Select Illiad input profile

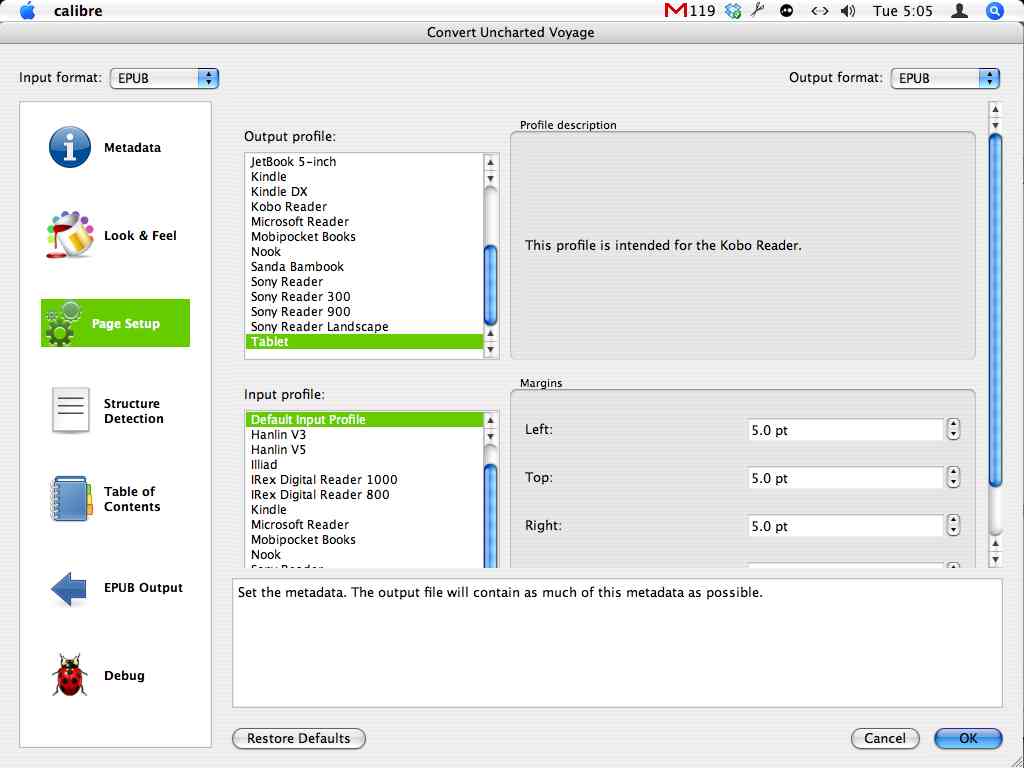tap(364, 464)
